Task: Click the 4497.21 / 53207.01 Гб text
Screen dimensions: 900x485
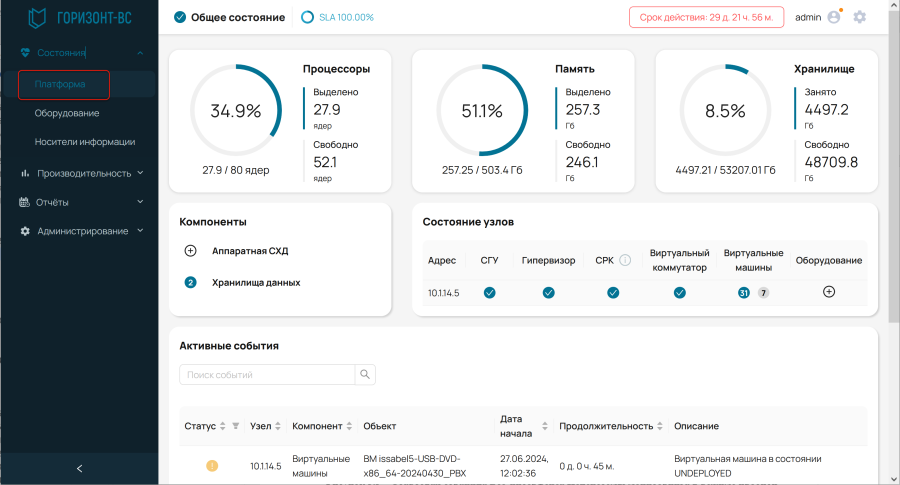Action: pos(726,170)
